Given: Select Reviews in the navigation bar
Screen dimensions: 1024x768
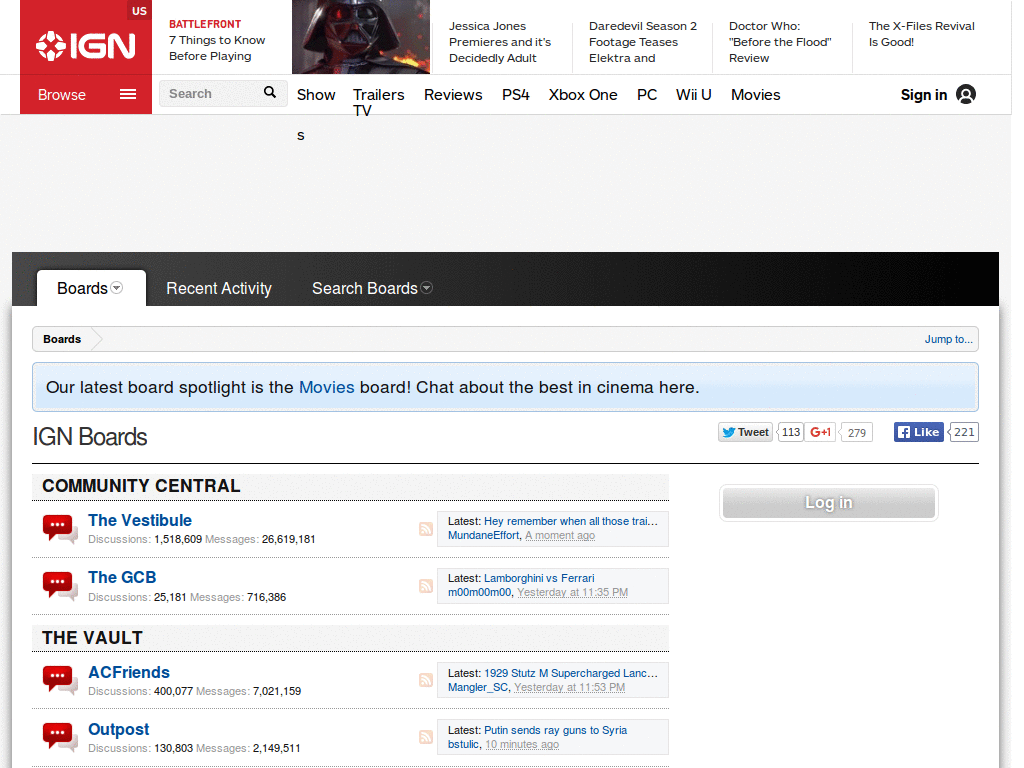Looking at the screenshot, I should [452, 94].
